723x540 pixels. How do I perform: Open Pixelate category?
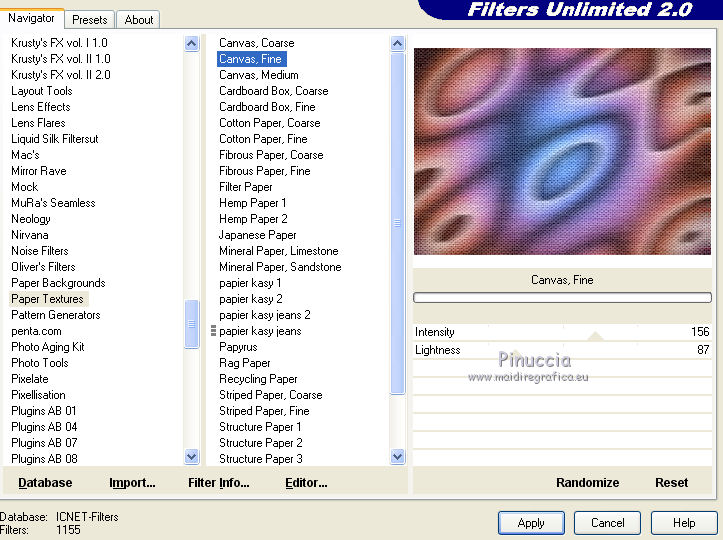click(30, 379)
